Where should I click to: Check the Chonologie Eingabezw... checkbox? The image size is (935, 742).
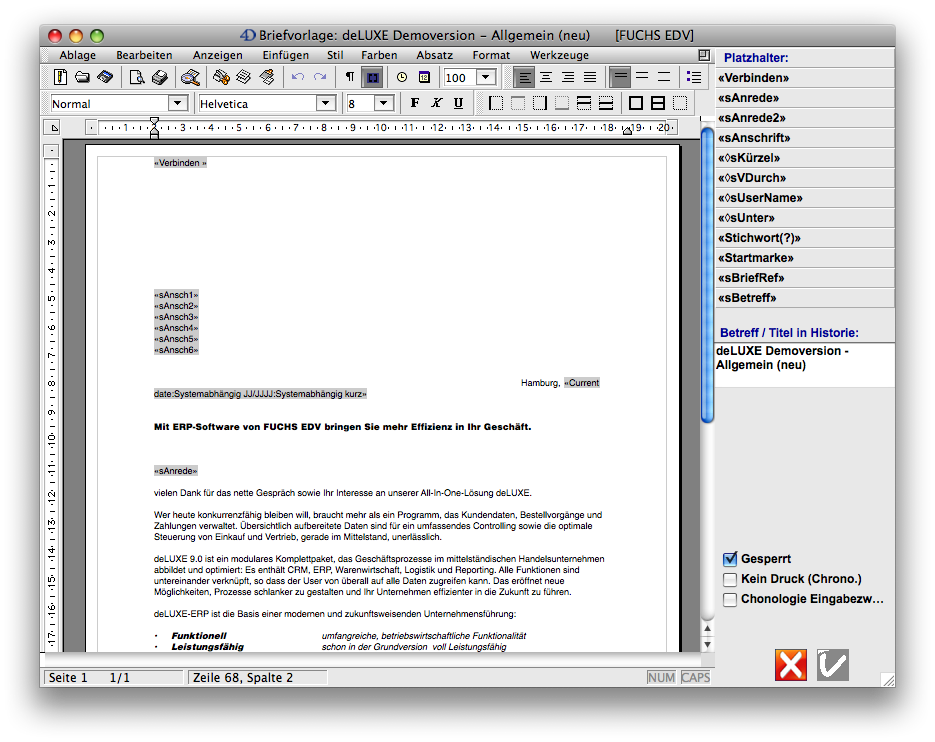[730, 600]
